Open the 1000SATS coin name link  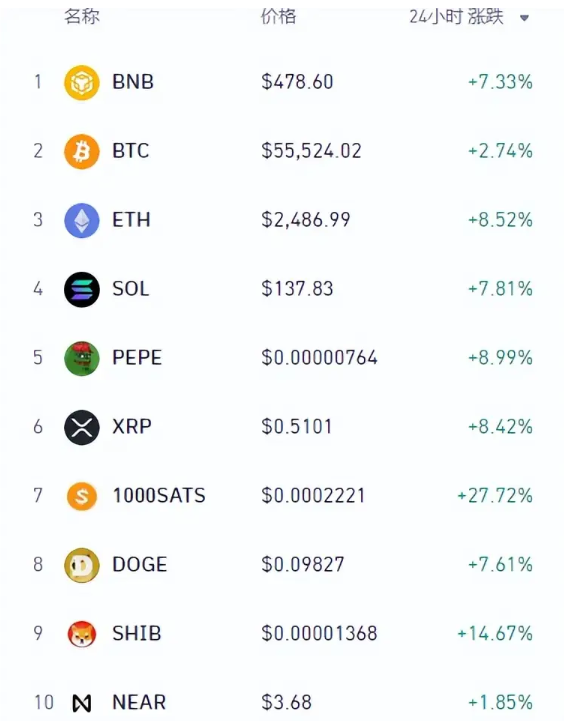(x=159, y=496)
